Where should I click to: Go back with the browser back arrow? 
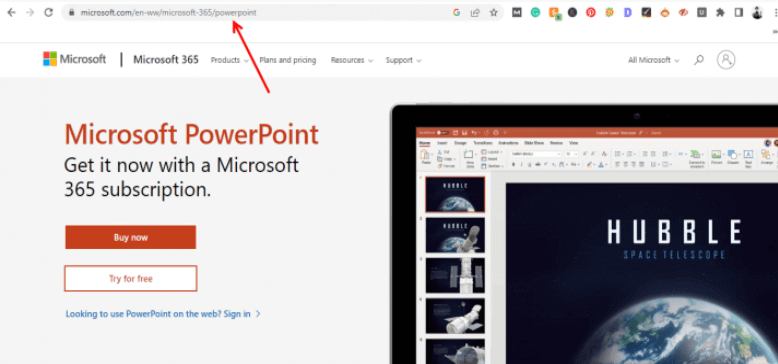[x=11, y=12]
